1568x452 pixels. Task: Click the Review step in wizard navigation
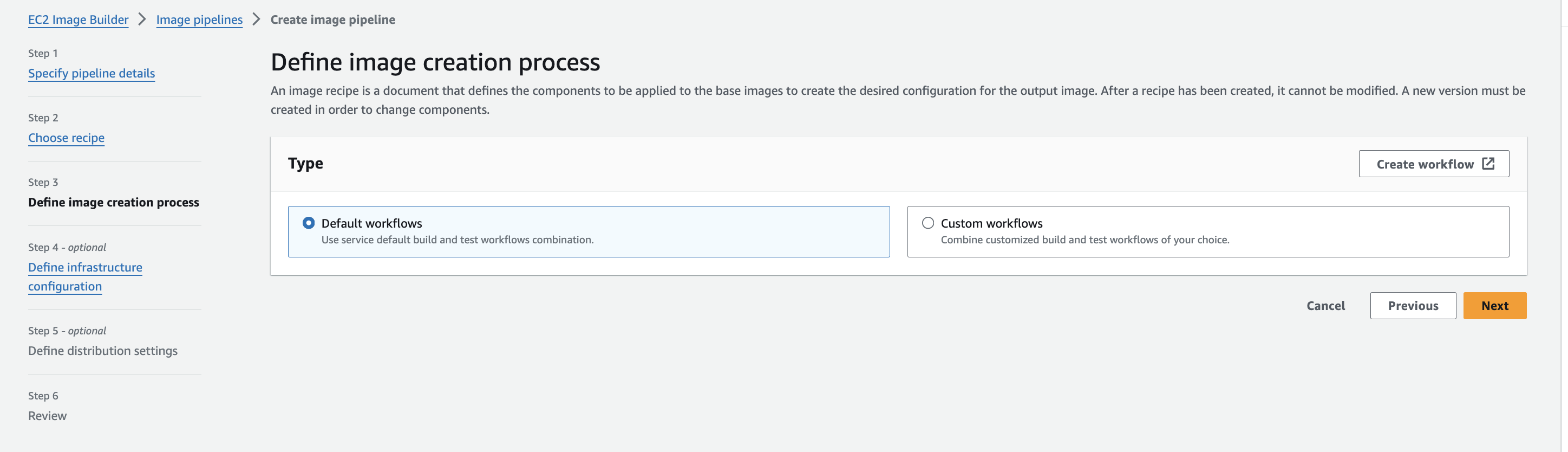[47, 416]
